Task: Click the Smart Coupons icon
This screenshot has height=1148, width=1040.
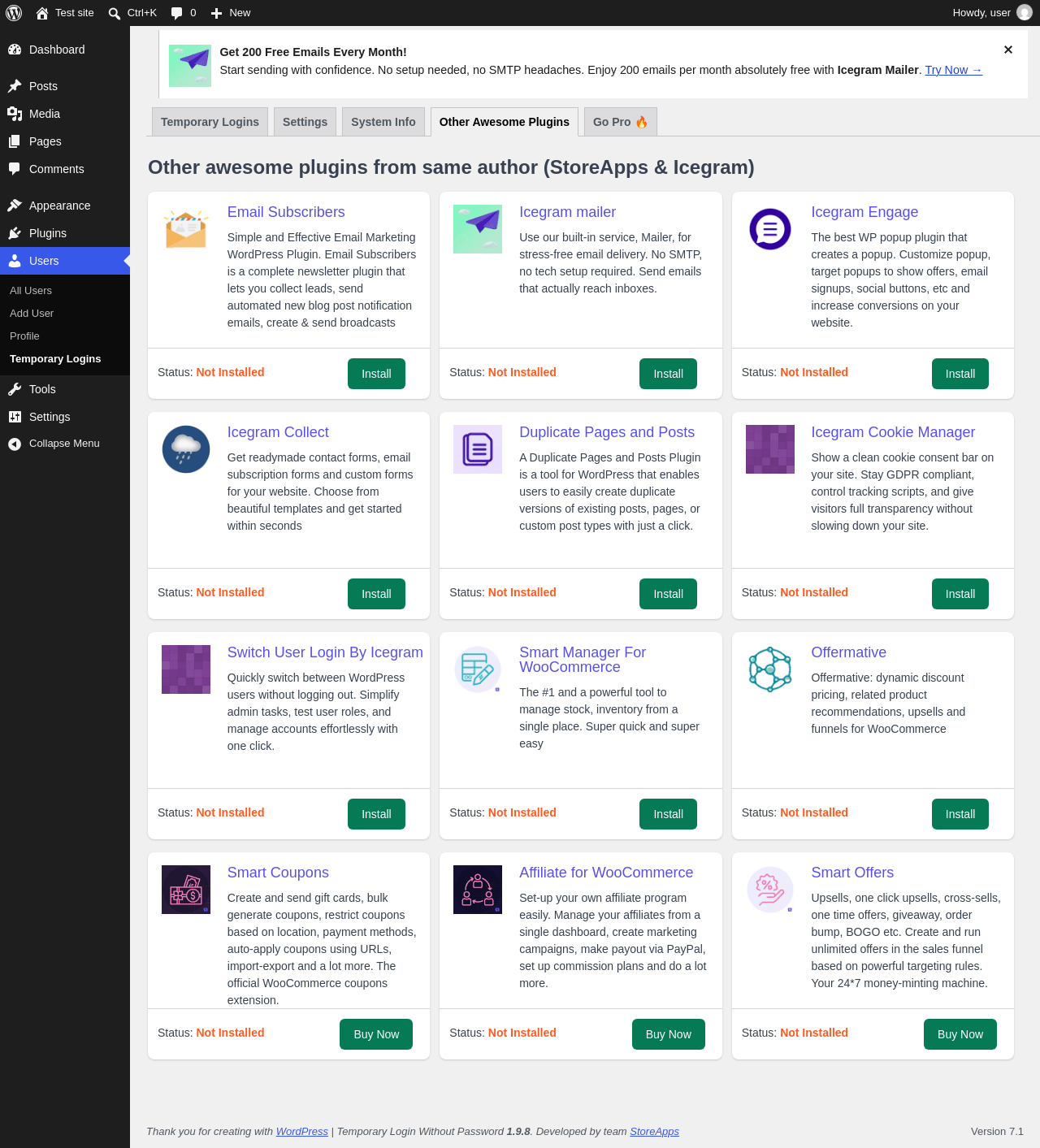Action: click(186, 890)
